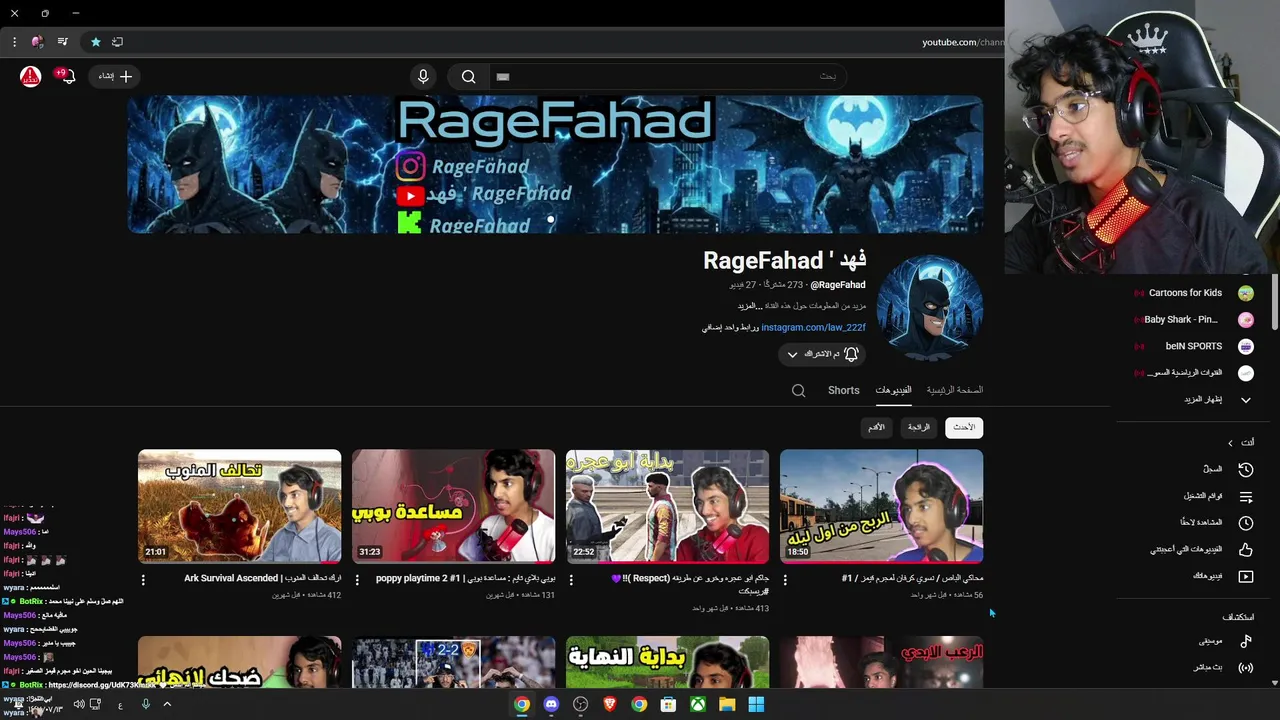Click the search magnifier button in top bar
The image size is (1280, 720).
pos(468,76)
